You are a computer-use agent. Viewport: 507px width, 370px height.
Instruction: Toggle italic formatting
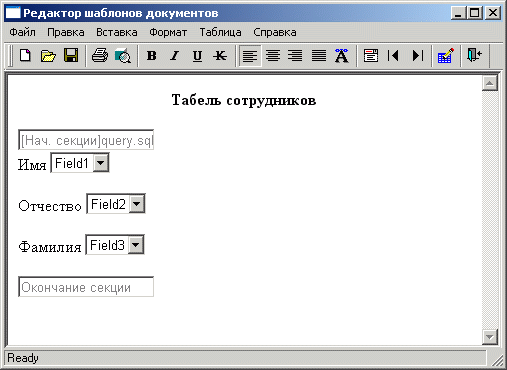(x=174, y=56)
